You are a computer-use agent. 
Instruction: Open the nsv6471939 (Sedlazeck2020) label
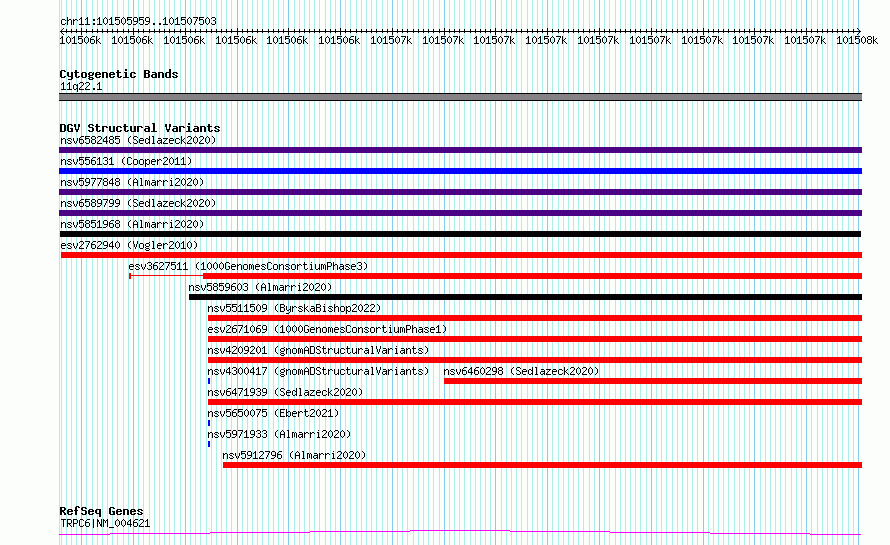click(285, 392)
